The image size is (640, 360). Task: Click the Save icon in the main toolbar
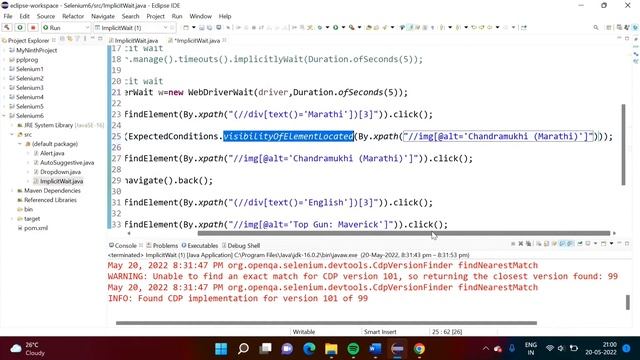point(202,27)
